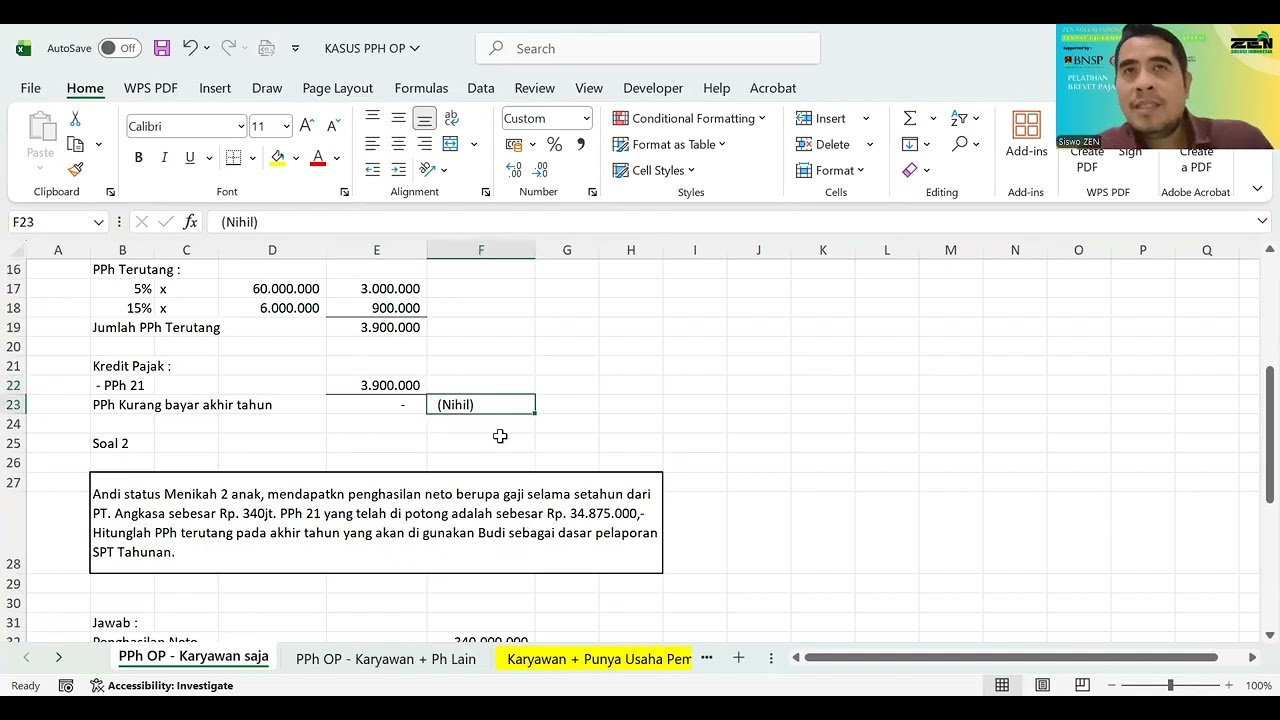The width and height of the screenshot is (1280, 720).
Task: Switch to the Data tab
Action: [481, 88]
